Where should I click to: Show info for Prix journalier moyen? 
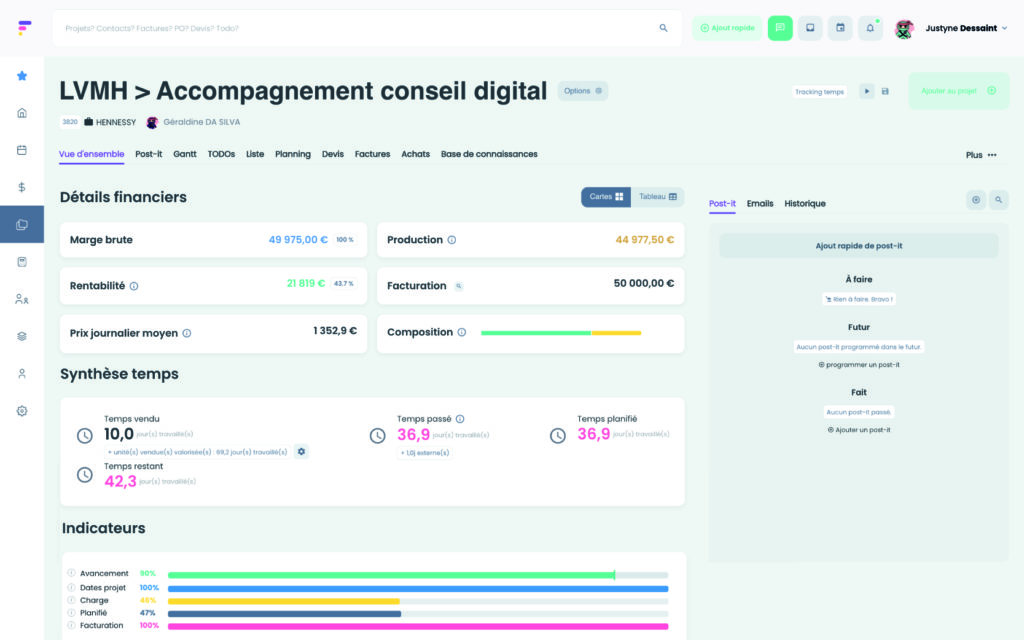[x=187, y=333]
